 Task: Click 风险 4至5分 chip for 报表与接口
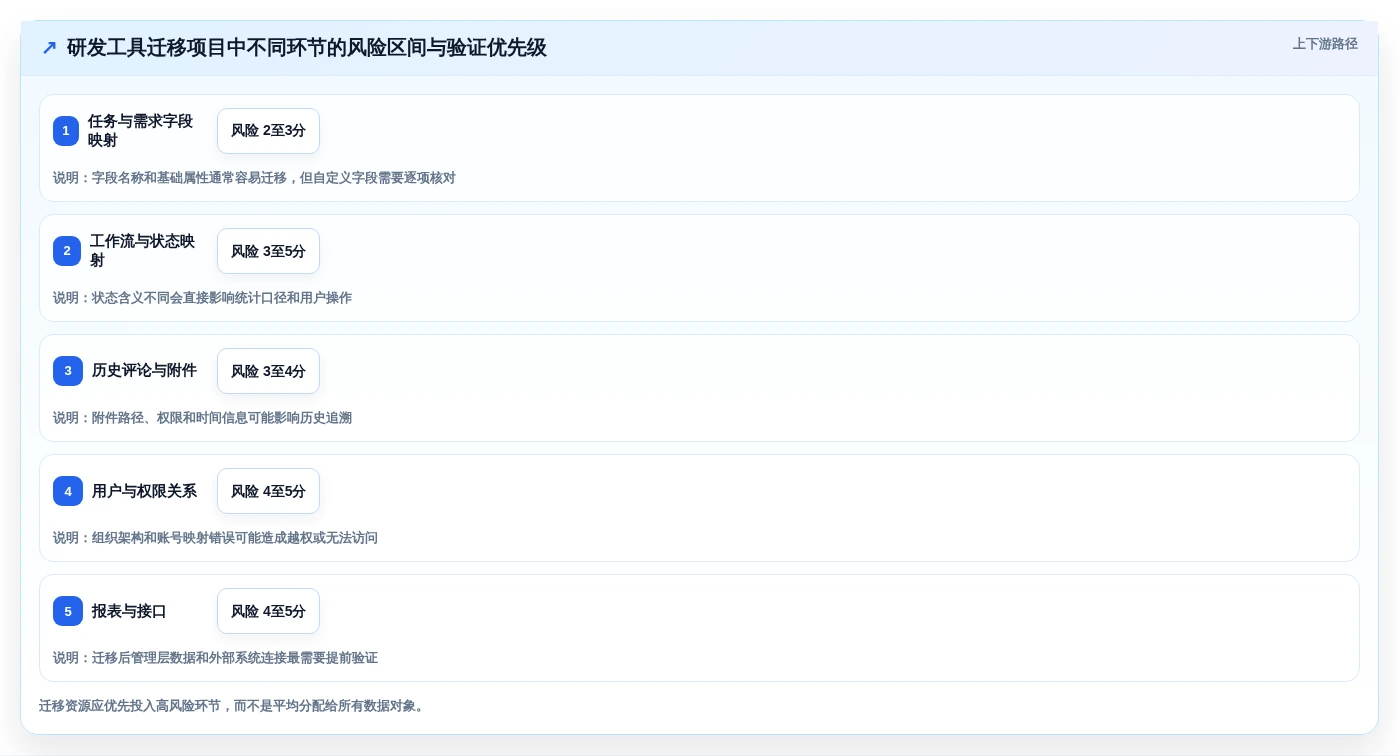[268, 611]
